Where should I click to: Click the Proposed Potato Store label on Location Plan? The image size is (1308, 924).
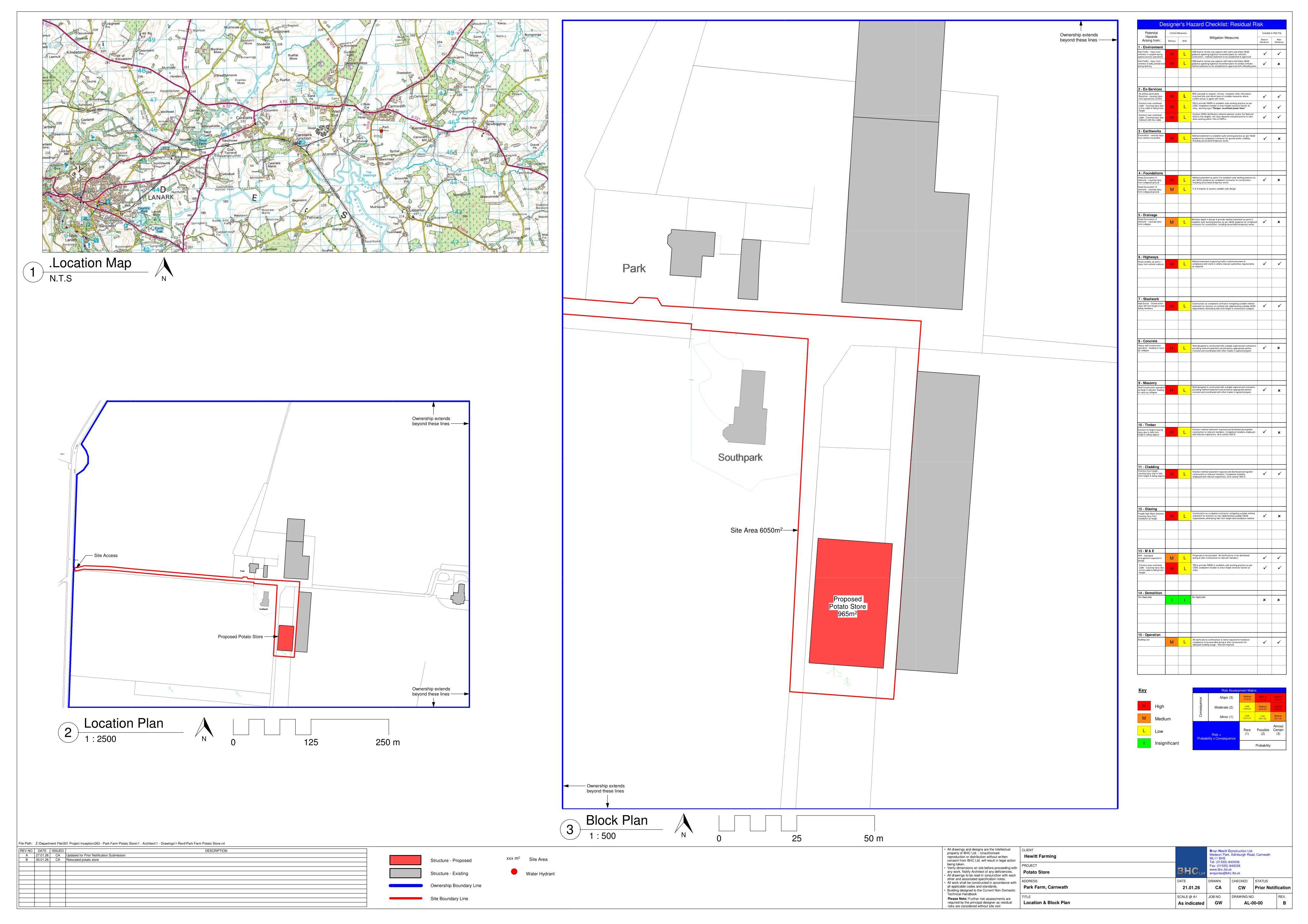pyautogui.click(x=240, y=637)
